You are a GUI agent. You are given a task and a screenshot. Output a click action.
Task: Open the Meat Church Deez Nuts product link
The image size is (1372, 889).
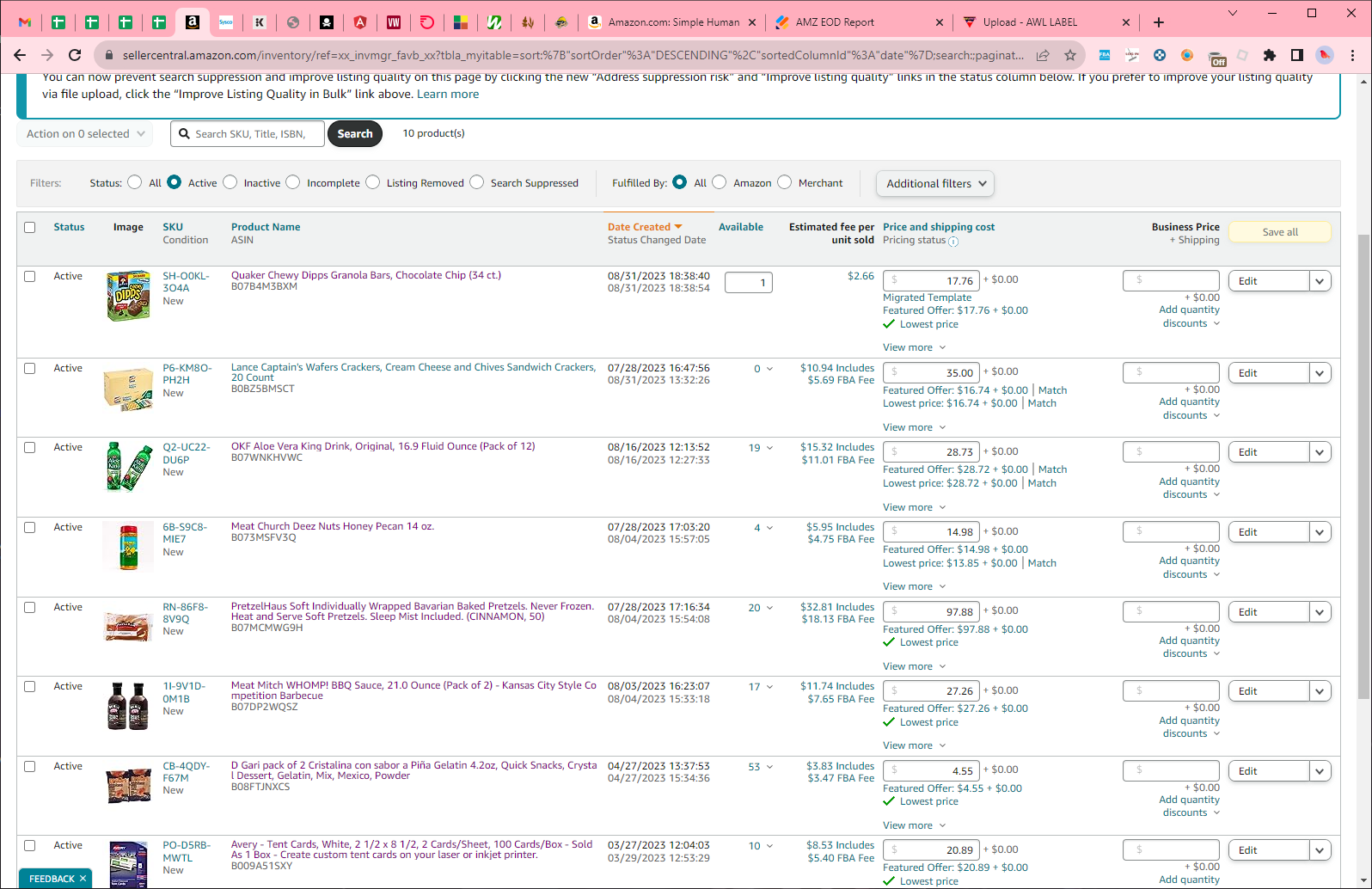coord(333,526)
